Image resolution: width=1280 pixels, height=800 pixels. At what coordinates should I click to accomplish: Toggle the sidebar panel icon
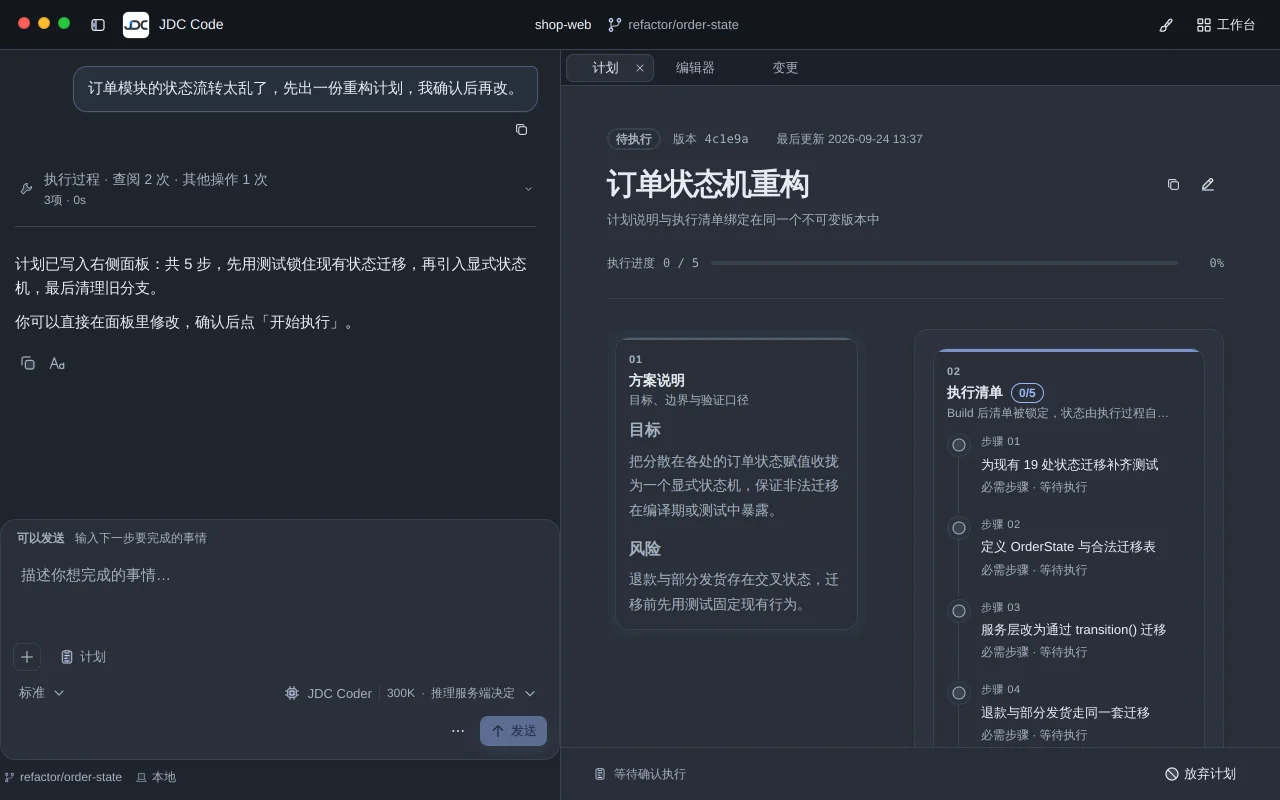[x=98, y=25]
